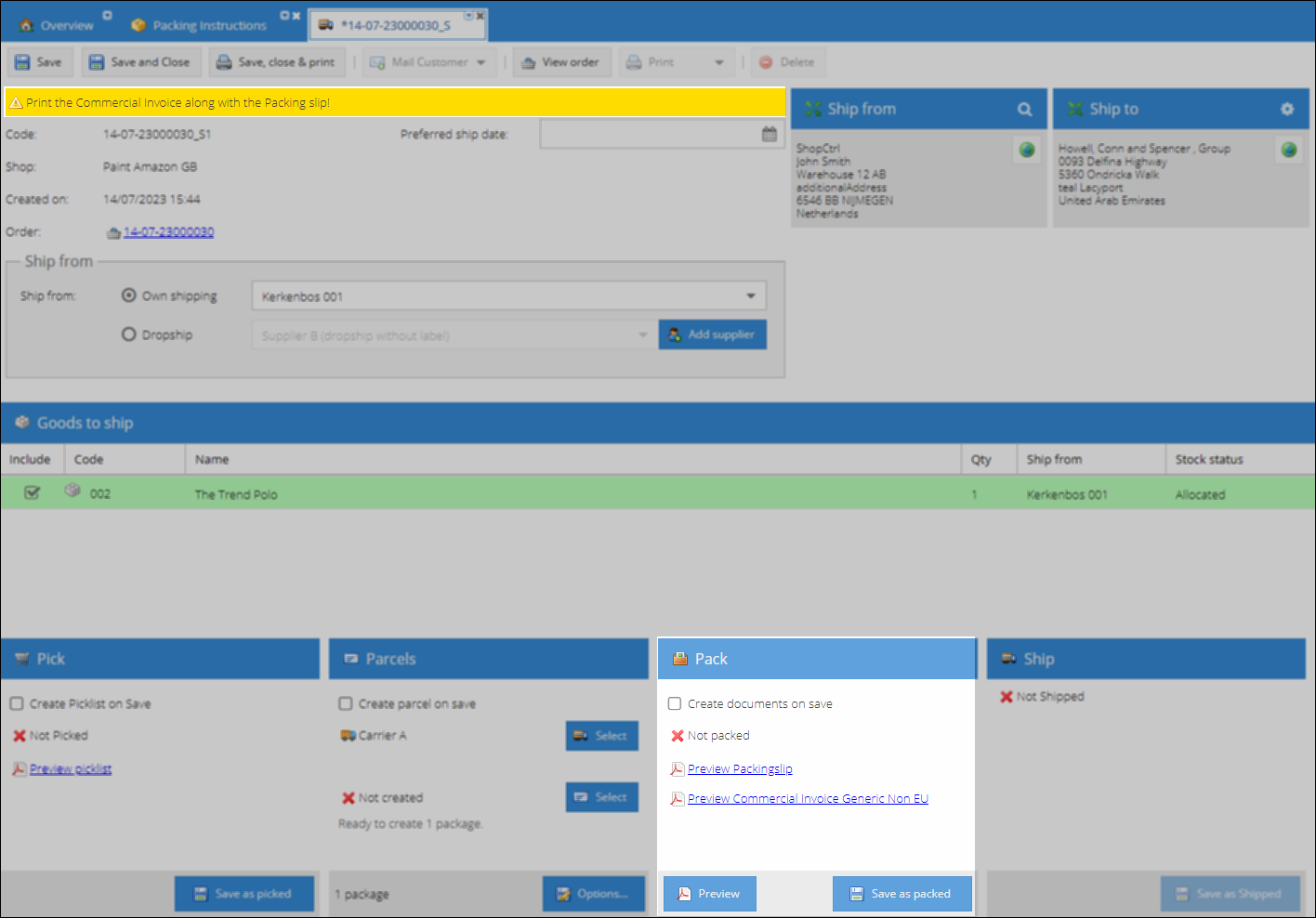Click the product box icon for code 002

pyautogui.click(x=72, y=491)
